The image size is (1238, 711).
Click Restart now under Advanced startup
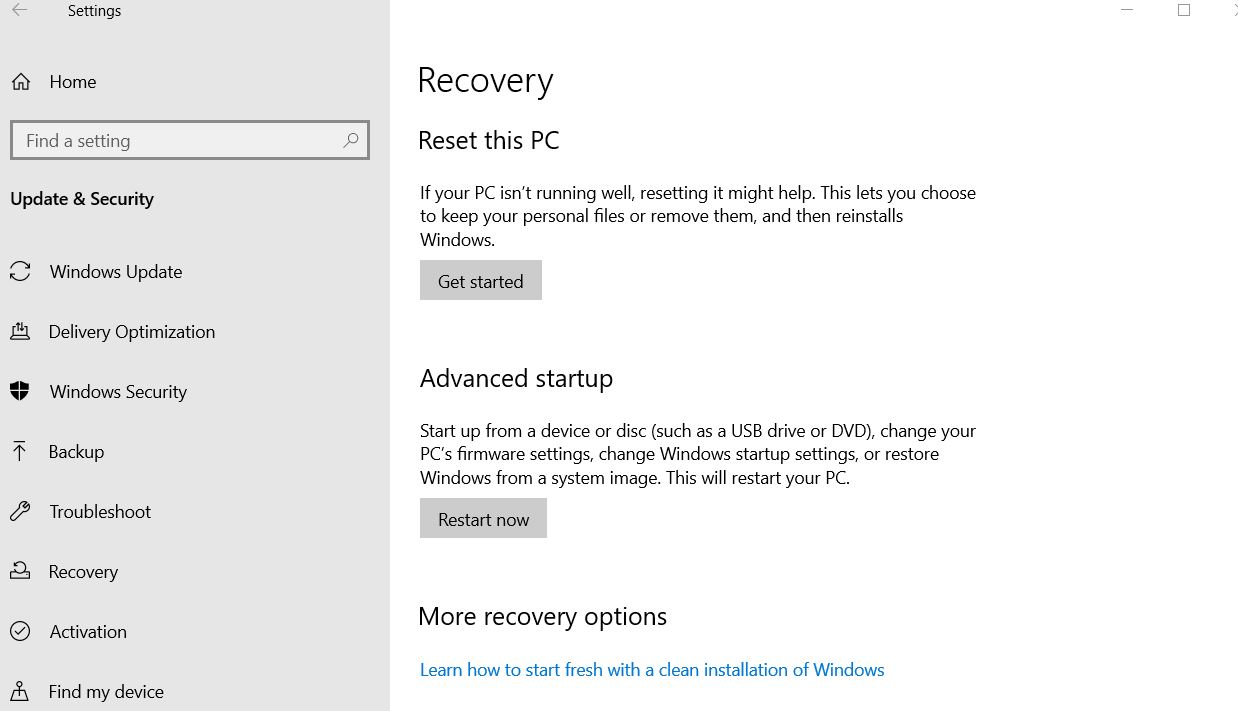[483, 519]
